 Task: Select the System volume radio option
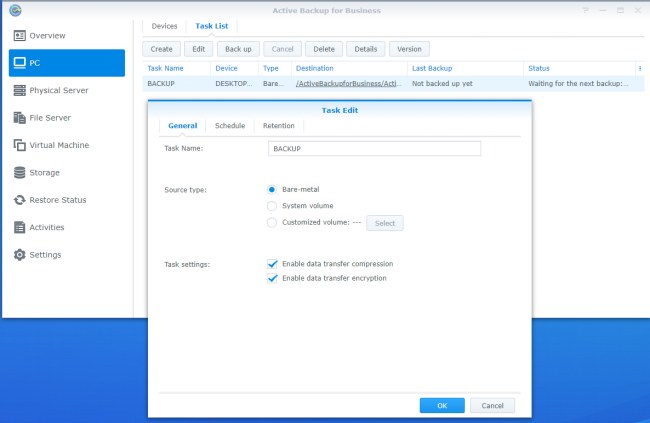click(272, 206)
